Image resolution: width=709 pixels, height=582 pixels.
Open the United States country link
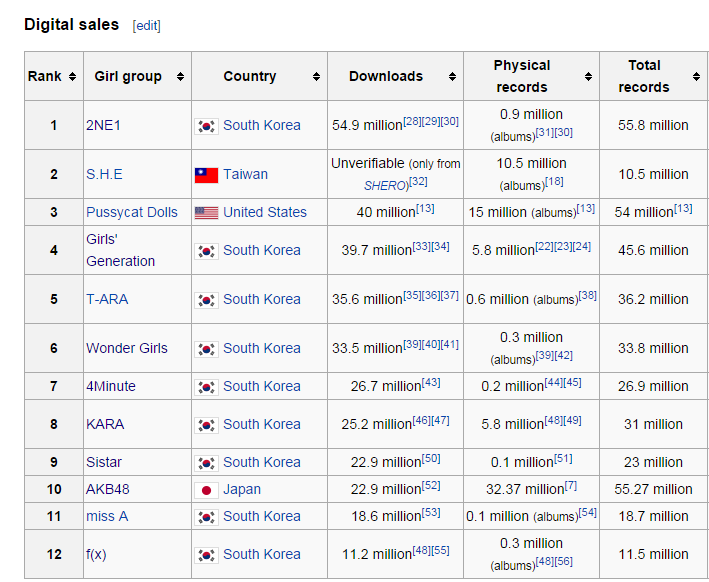tap(265, 212)
